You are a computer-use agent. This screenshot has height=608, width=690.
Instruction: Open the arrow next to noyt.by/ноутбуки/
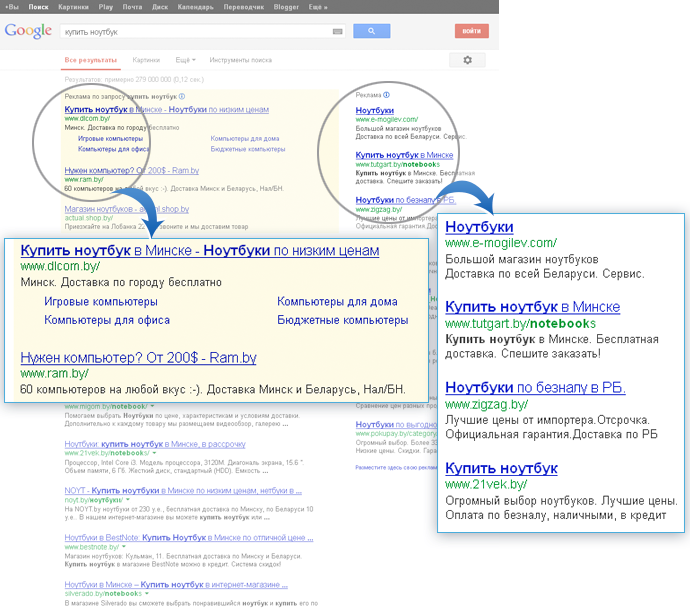[128, 500]
